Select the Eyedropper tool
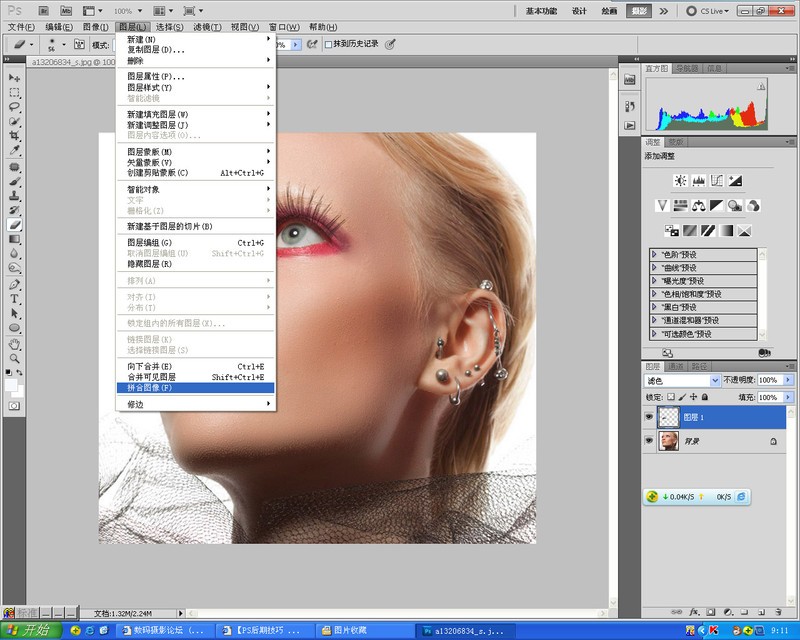 tap(14, 150)
